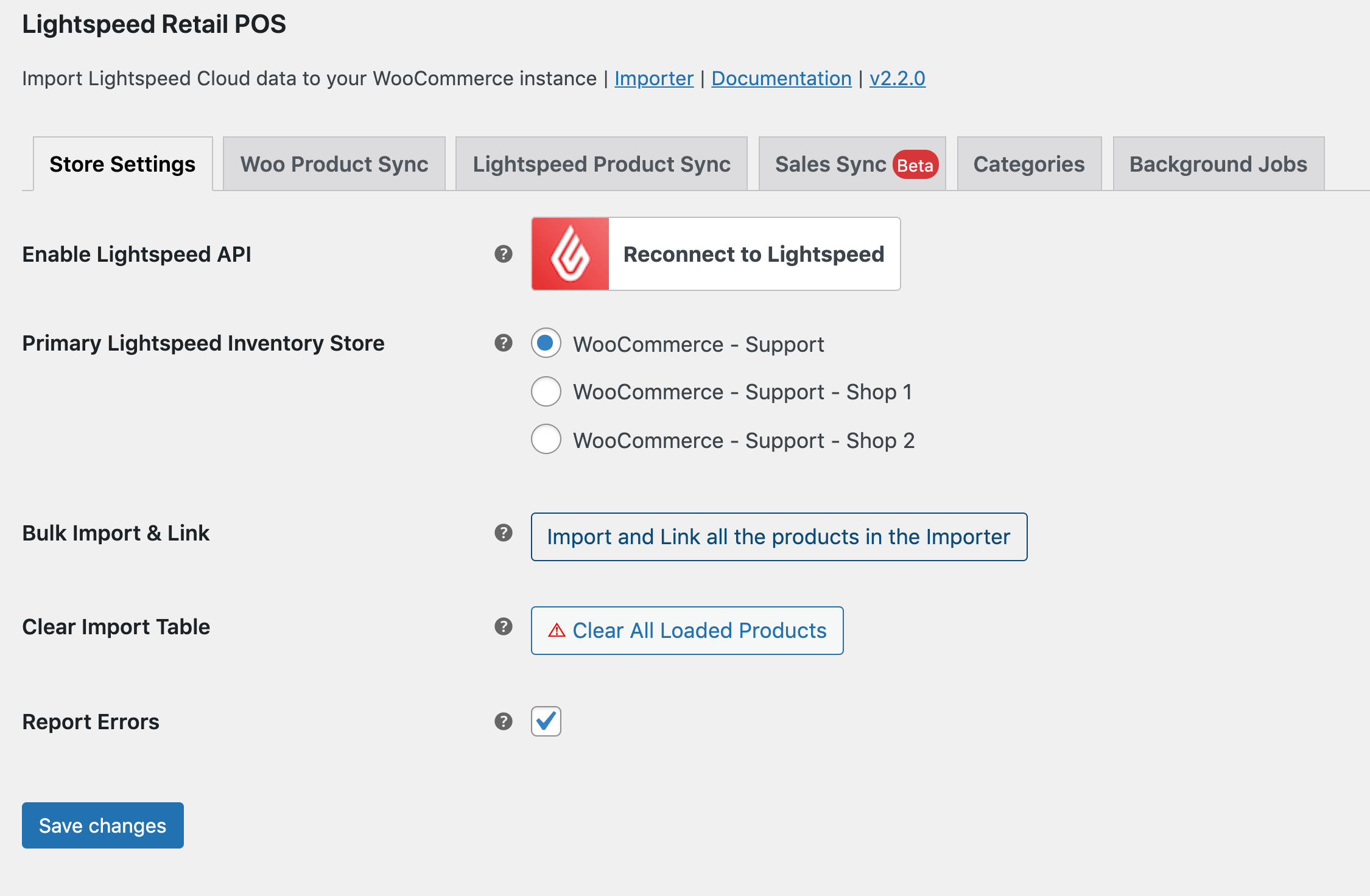The image size is (1370, 896).
Task: Click the help icon beside Enable Lightspeed API
Action: tap(504, 254)
